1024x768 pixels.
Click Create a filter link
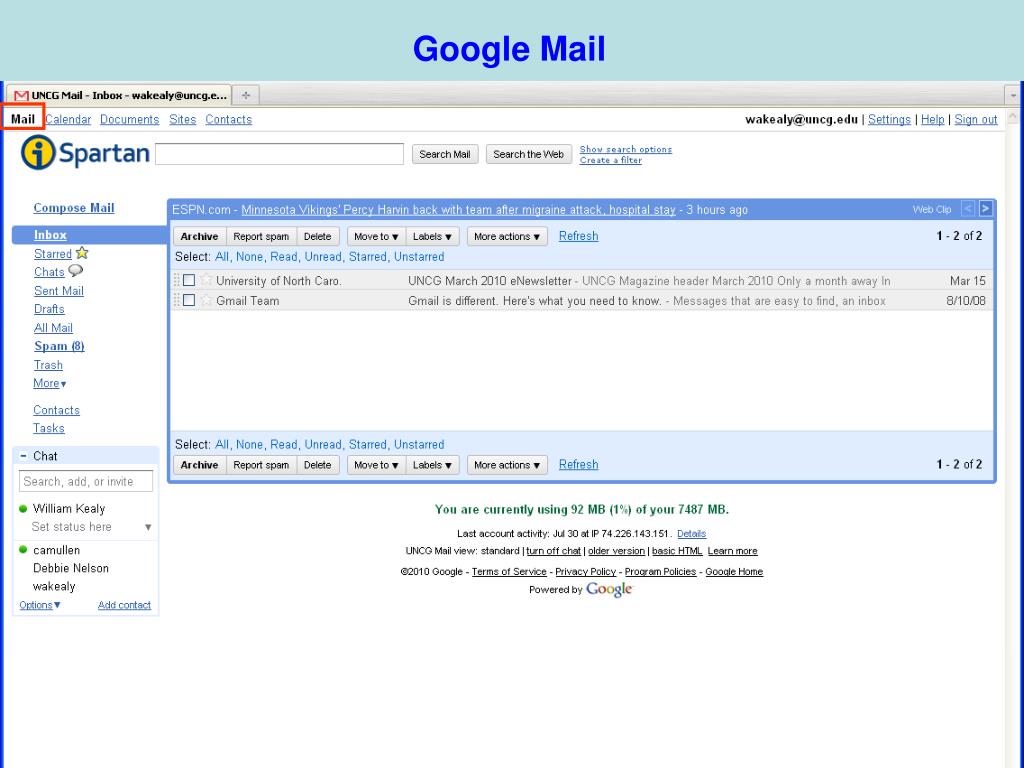click(x=611, y=160)
